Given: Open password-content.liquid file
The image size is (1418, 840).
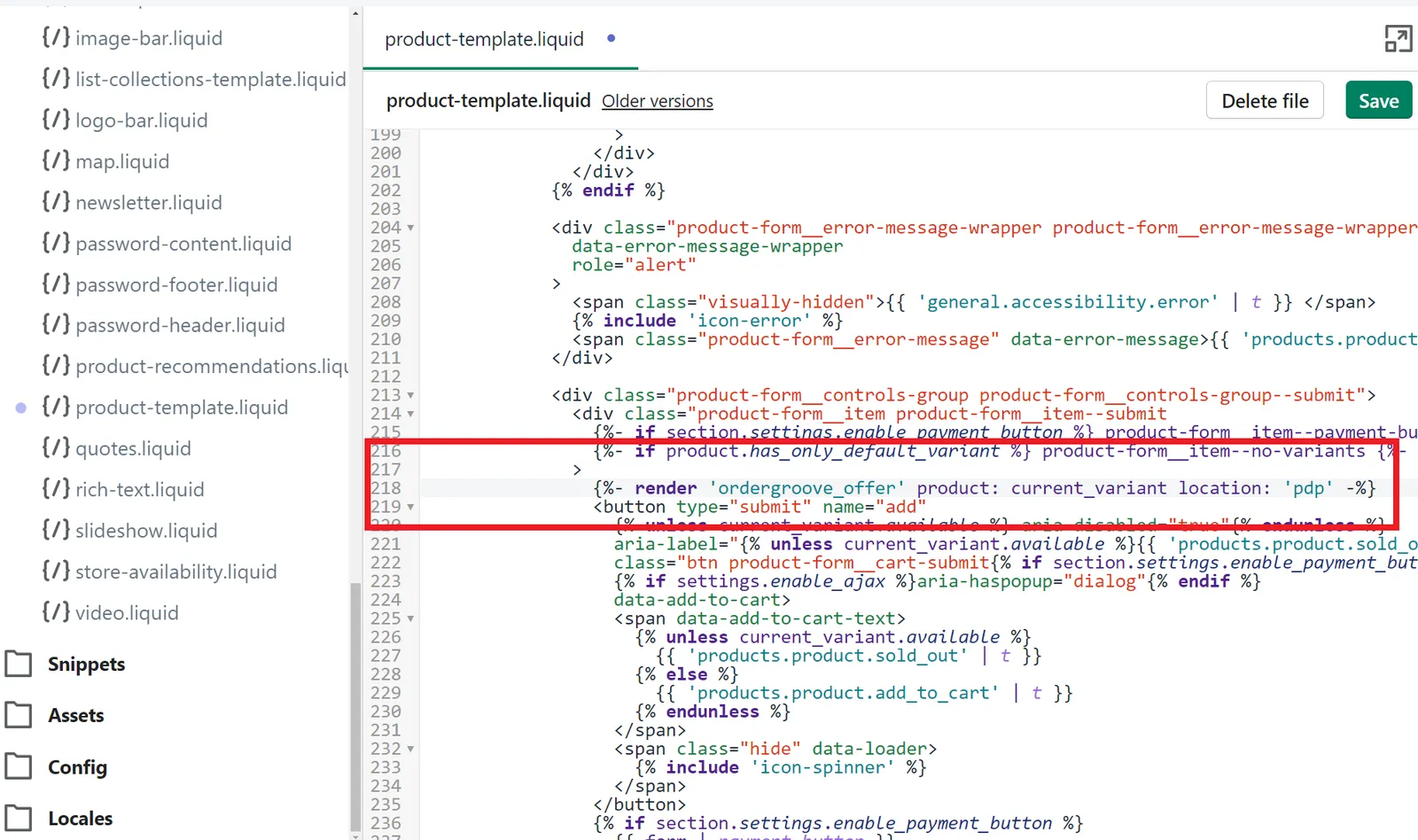Looking at the screenshot, I should click(183, 243).
